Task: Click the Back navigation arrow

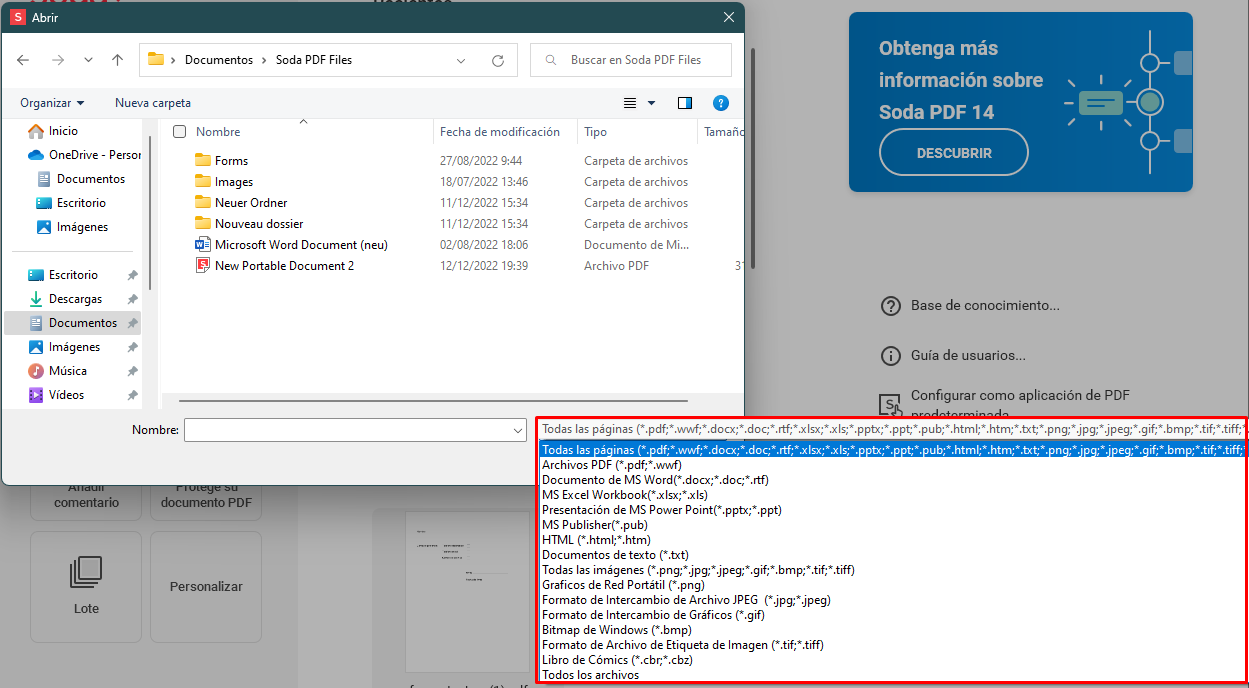Action: [23, 60]
